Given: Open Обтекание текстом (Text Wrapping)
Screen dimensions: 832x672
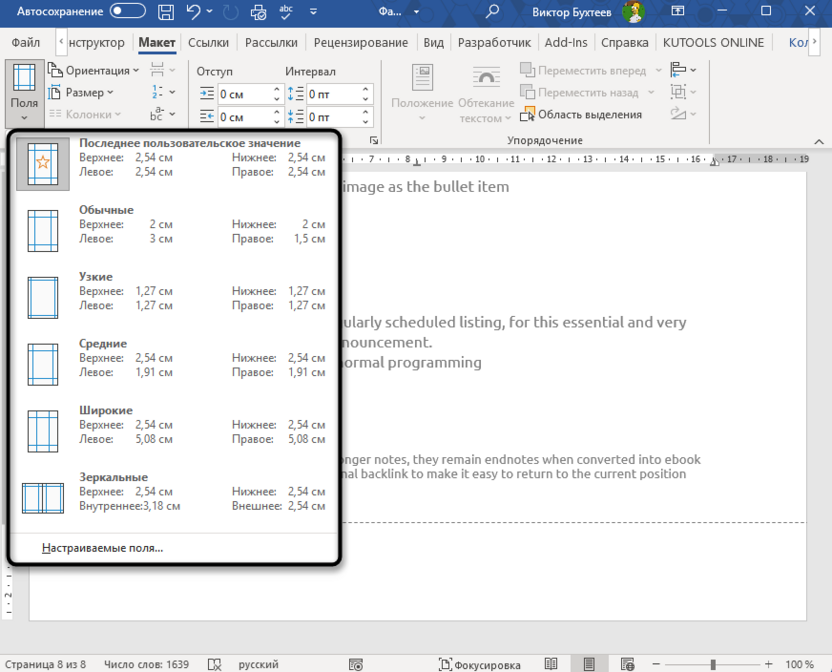Looking at the screenshot, I should point(485,92).
